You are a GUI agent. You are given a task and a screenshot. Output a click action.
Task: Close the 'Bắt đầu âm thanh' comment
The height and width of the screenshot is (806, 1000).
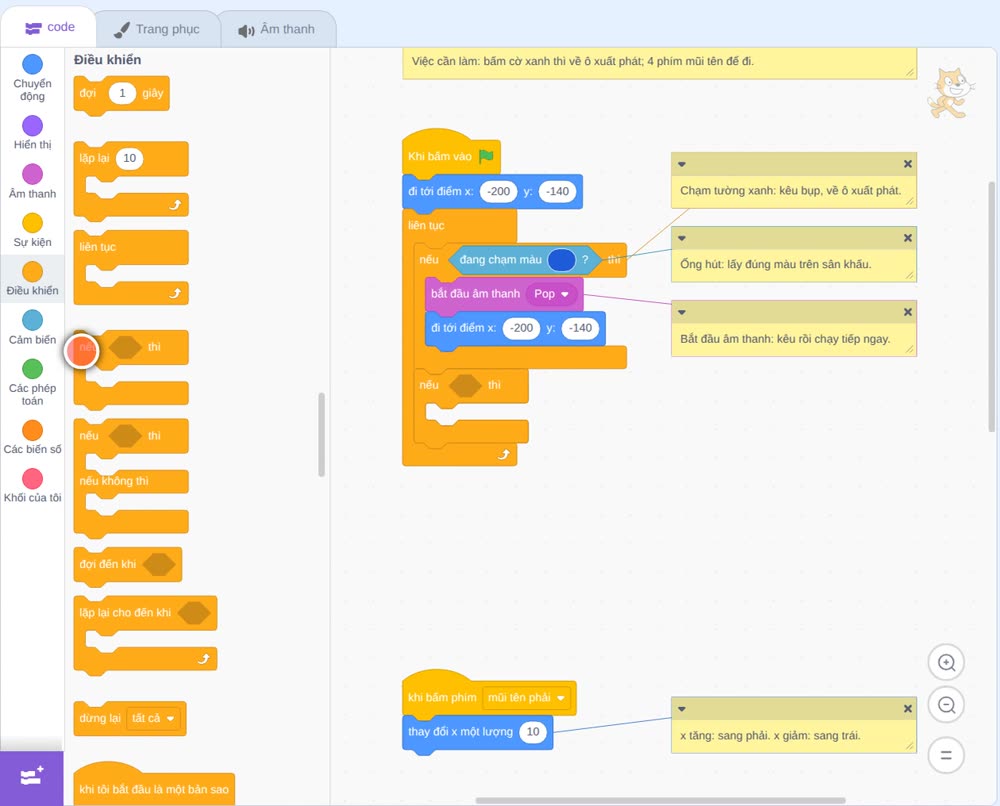tap(908, 312)
